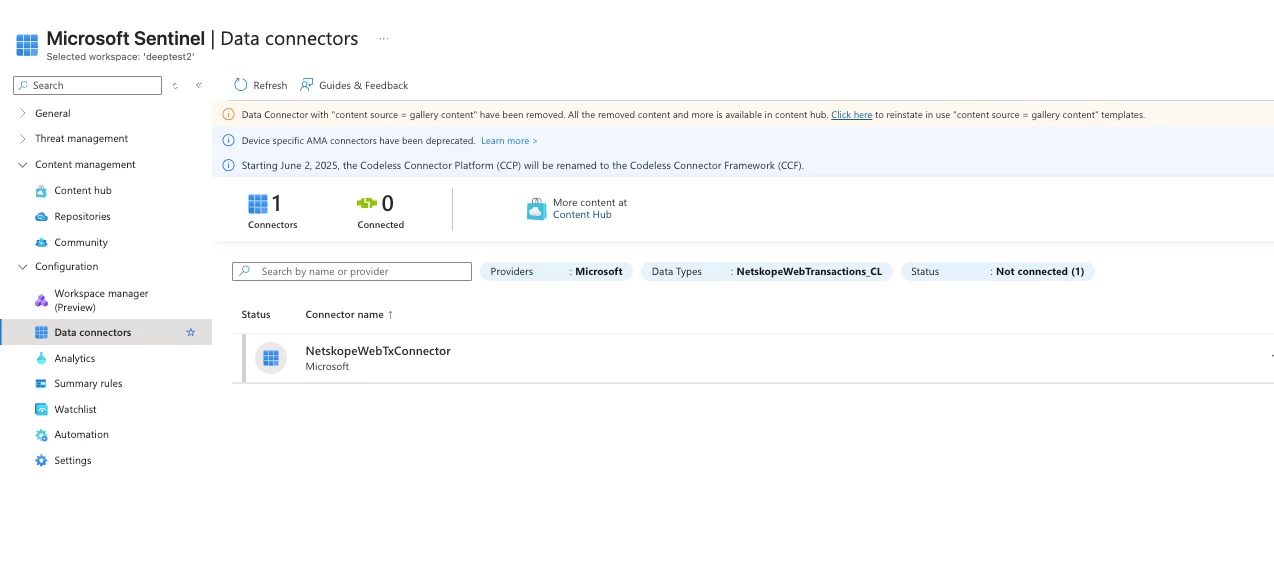Click the 'Connected' label under count
The image size is (1274, 573).
pos(381,225)
